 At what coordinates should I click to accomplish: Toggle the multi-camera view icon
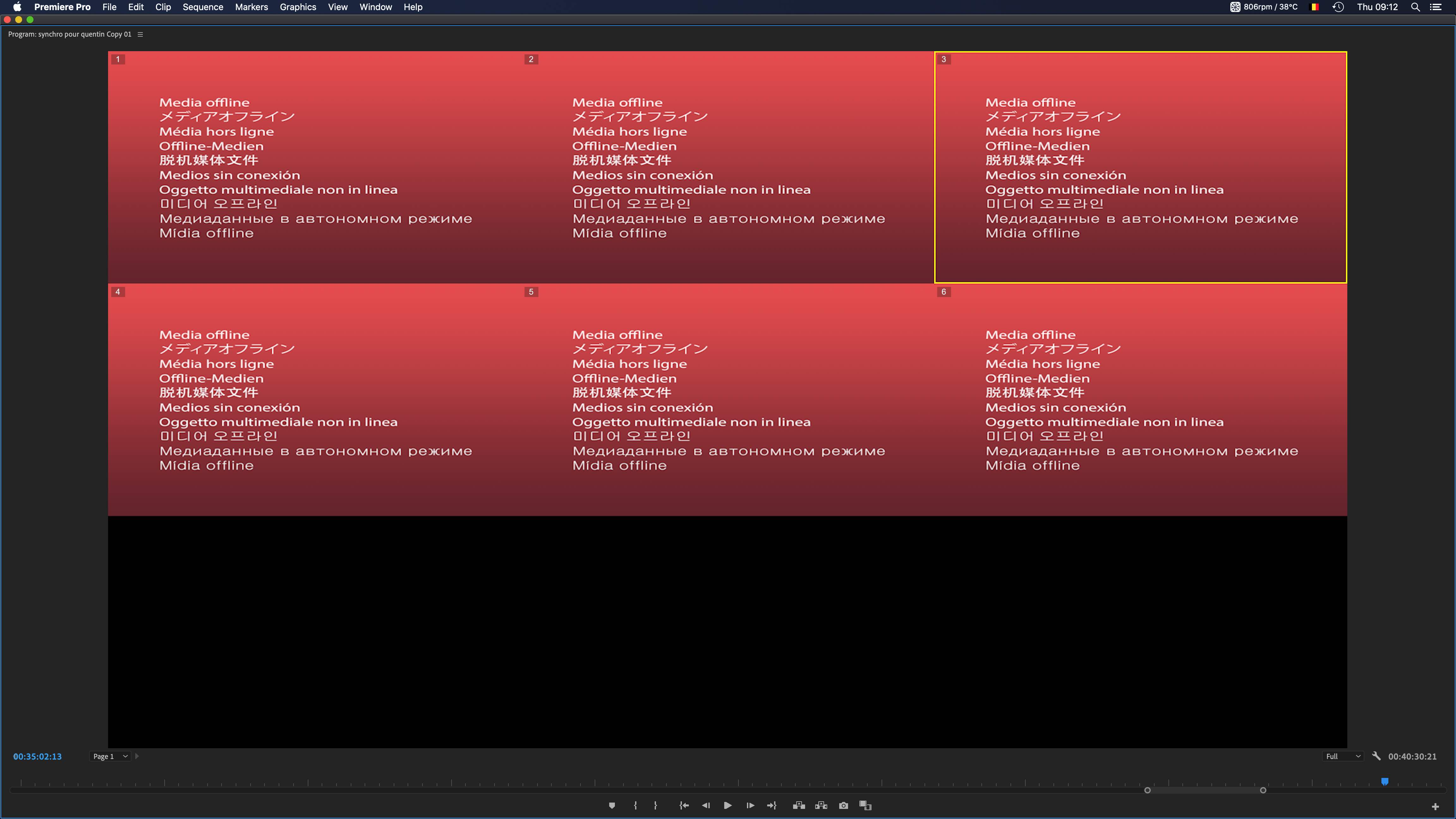[865, 805]
